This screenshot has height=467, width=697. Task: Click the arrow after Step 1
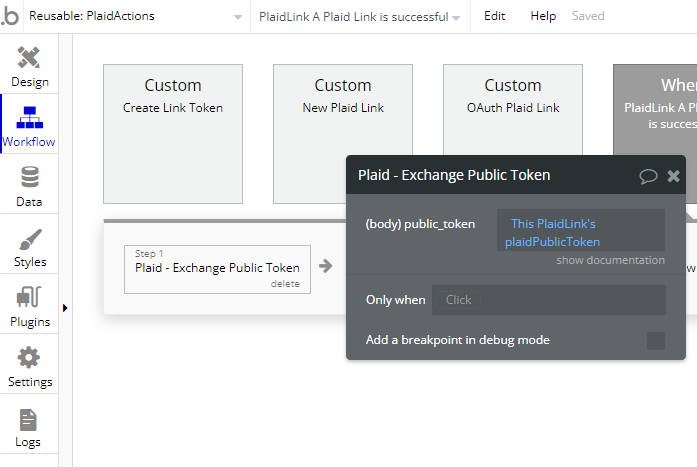coord(325,266)
